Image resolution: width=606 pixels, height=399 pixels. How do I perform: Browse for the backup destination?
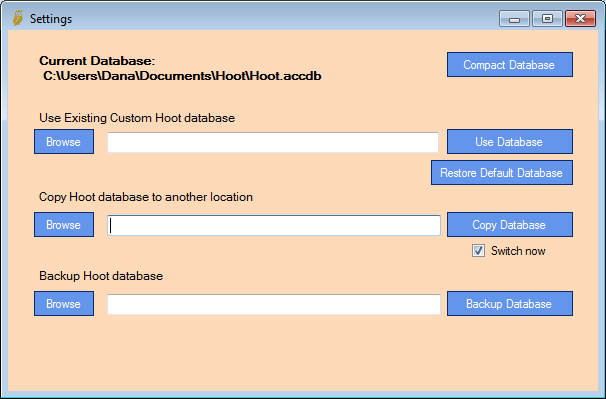click(x=64, y=304)
